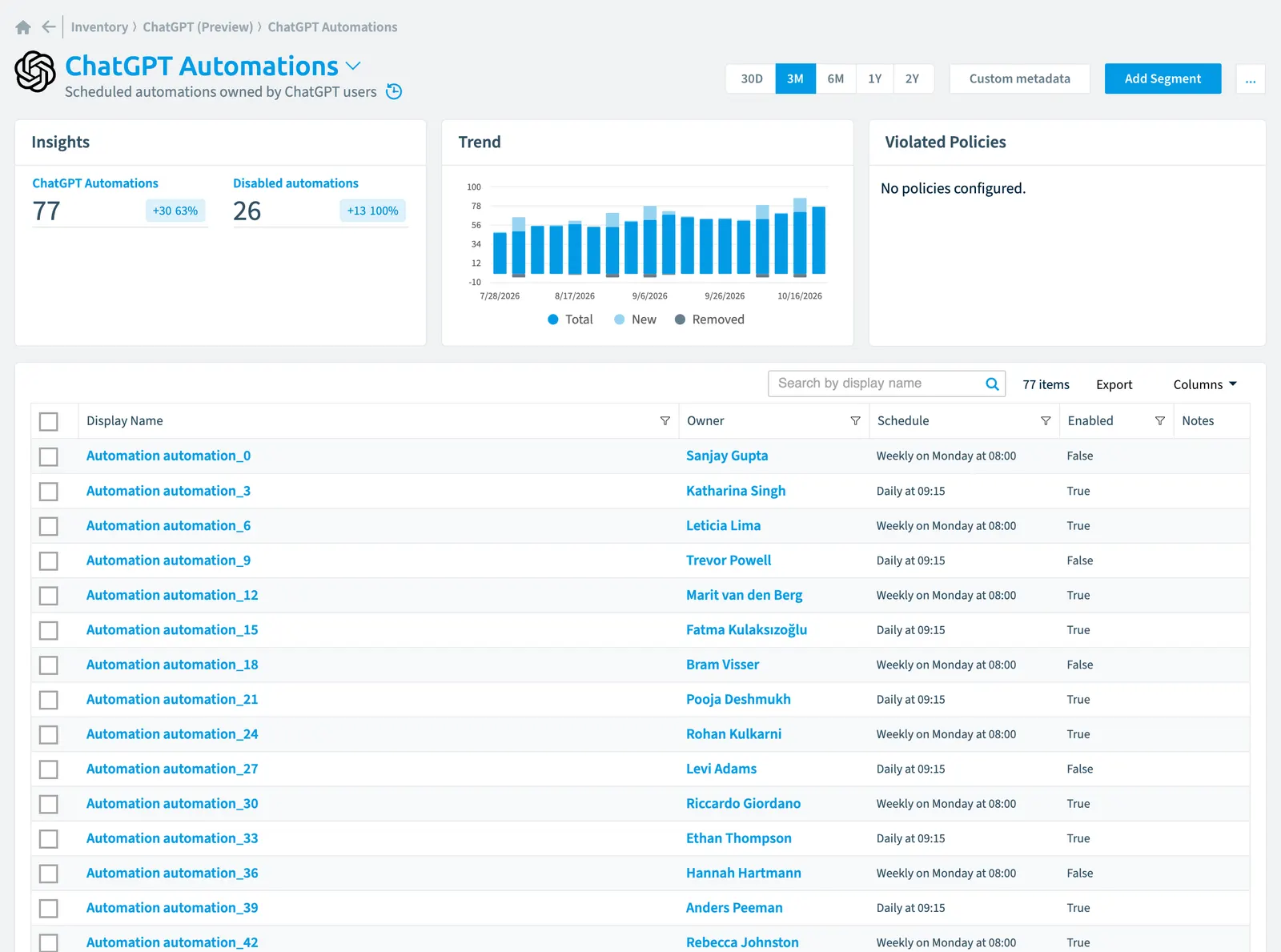Filter the Schedule column
Screen dimensions: 1281x952
tap(1046, 421)
